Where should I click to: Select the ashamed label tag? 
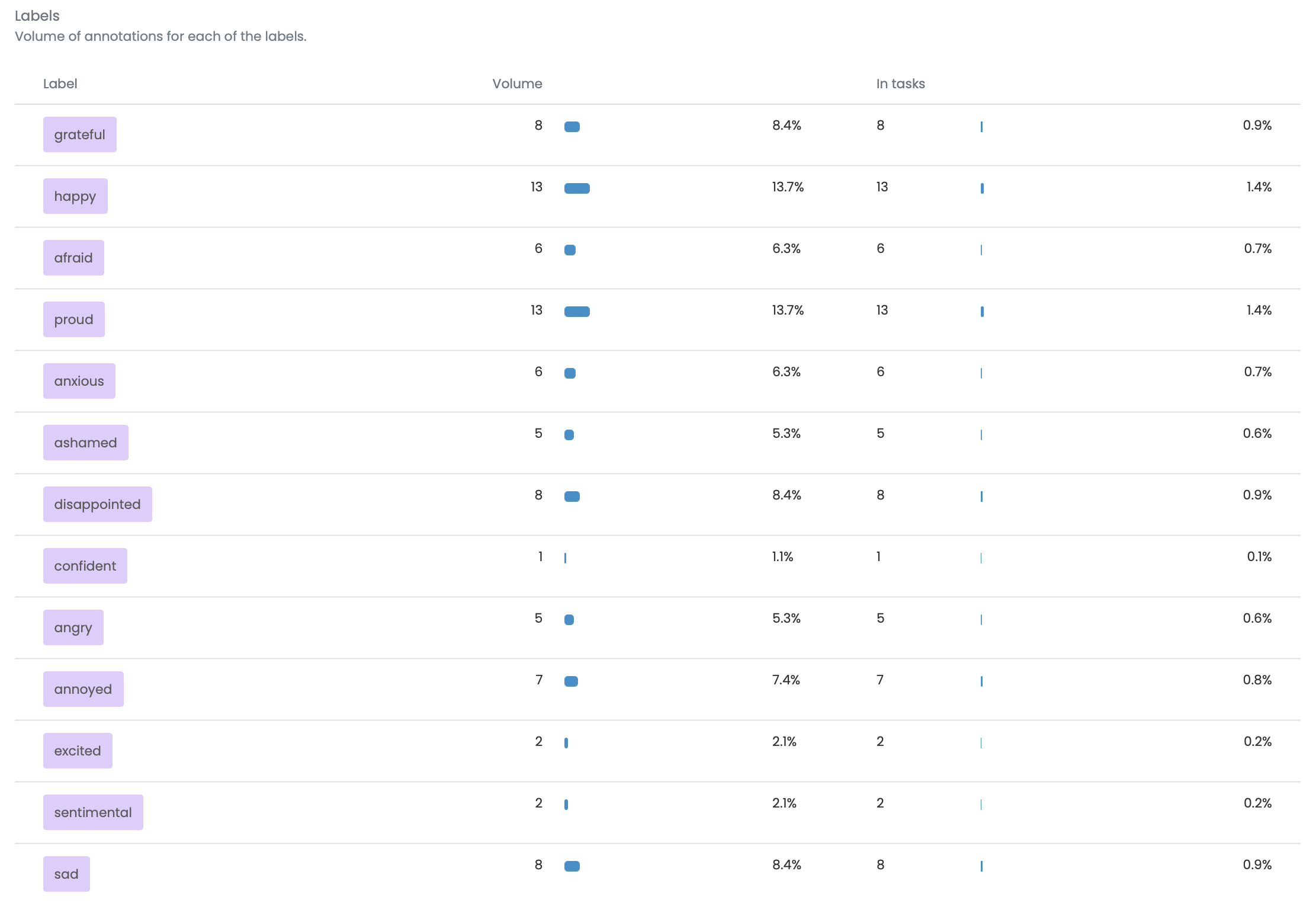pos(85,443)
